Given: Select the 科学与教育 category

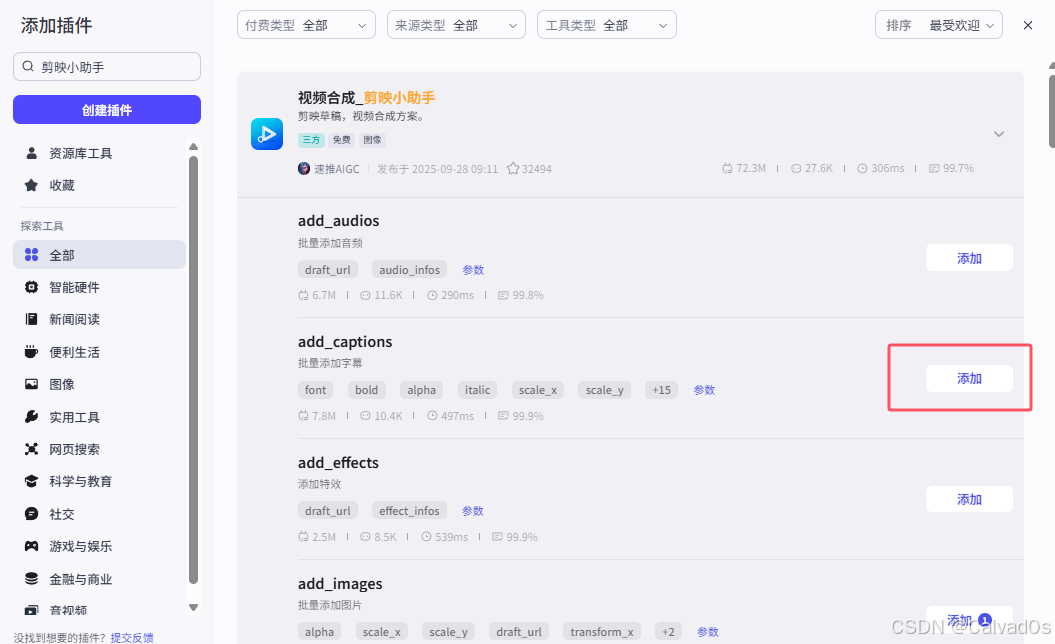Looking at the screenshot, I should (99, 481).
